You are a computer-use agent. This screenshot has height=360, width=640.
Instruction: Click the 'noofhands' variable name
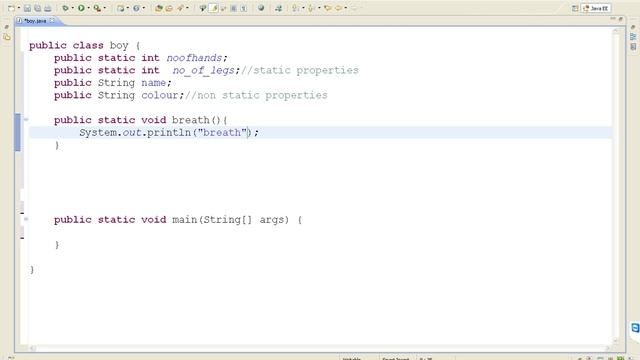(x=194, y=58)
